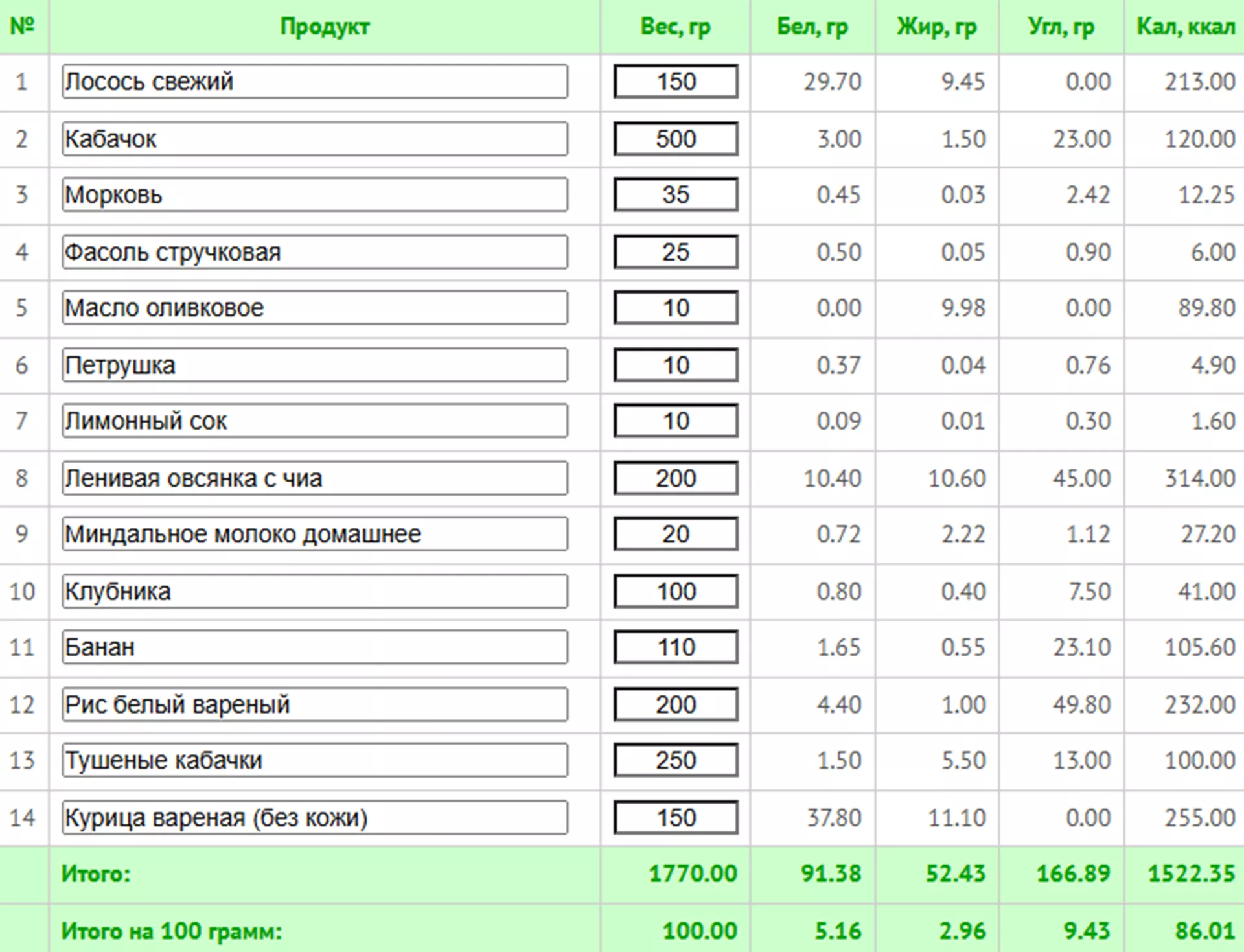This screenshot has width=1244, height=952.
Task: Click the Продукт column header
Action: [325, 27]
